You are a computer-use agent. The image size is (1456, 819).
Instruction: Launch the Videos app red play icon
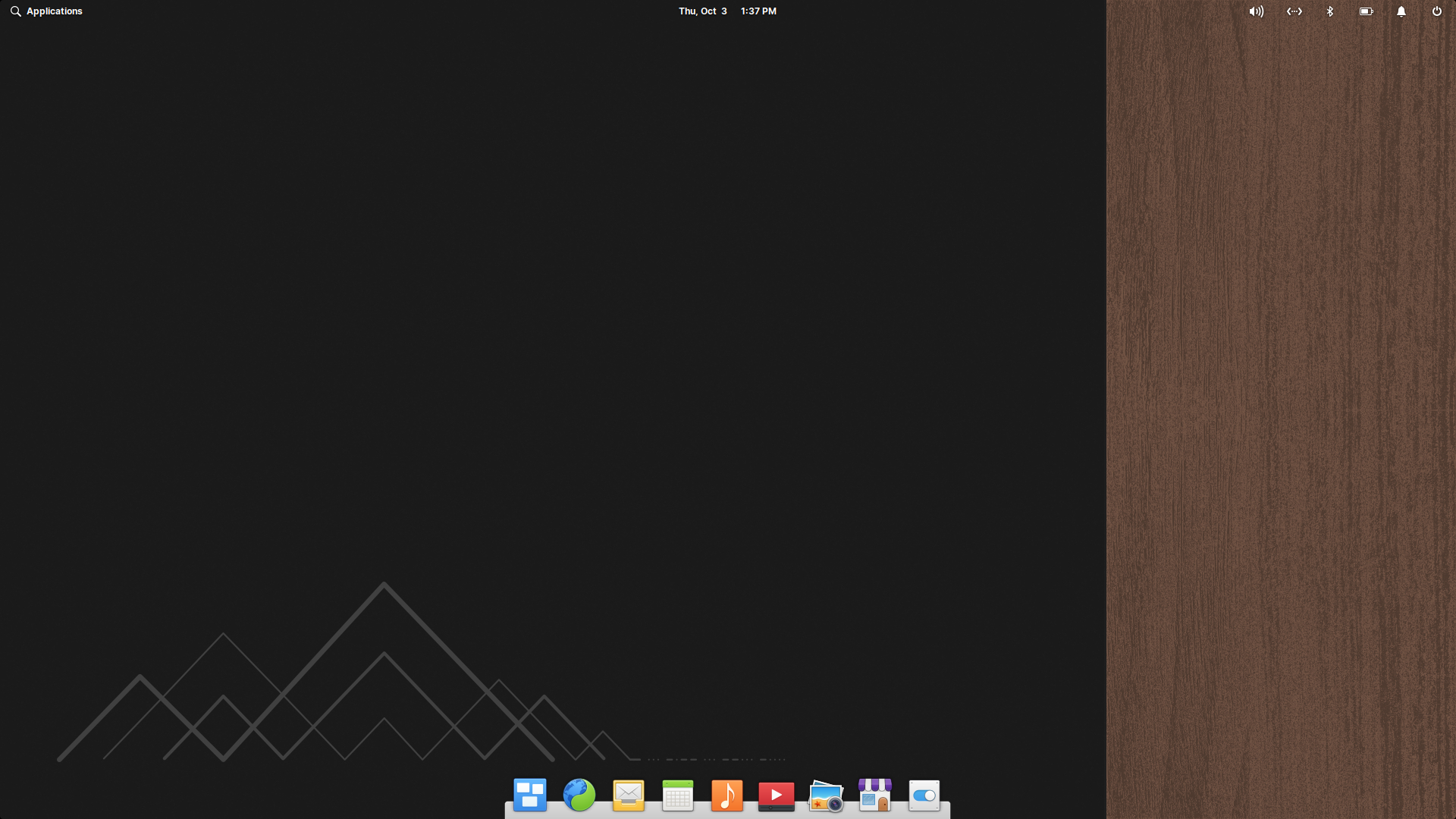(x=776, y=795)
